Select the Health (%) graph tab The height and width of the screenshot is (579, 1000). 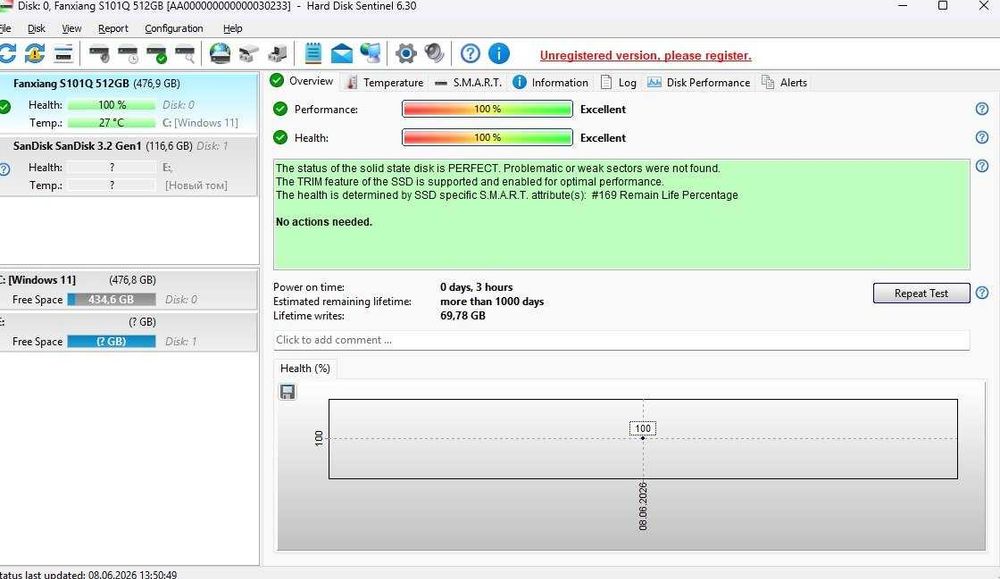click(305, 369)
